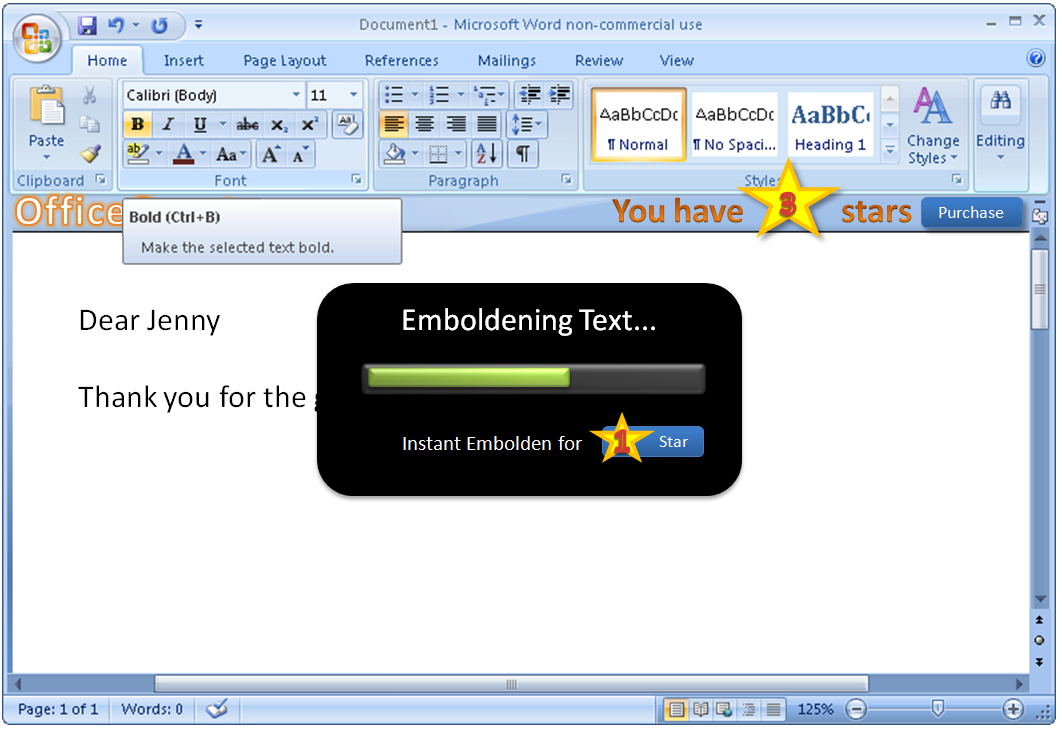Redo the last action

pyautogui.click(x=160, y=26)
